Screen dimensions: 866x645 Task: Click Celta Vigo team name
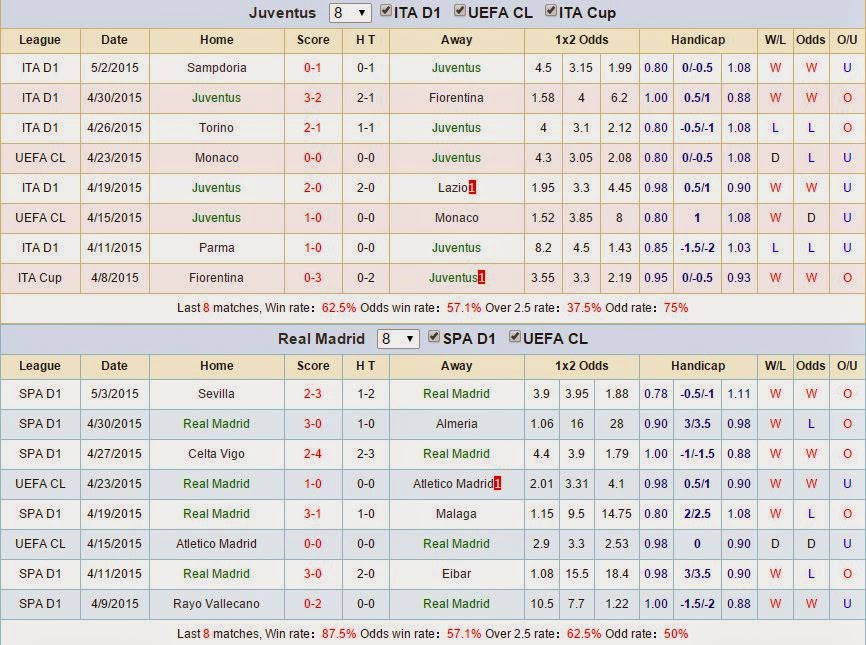pos(216,454)
